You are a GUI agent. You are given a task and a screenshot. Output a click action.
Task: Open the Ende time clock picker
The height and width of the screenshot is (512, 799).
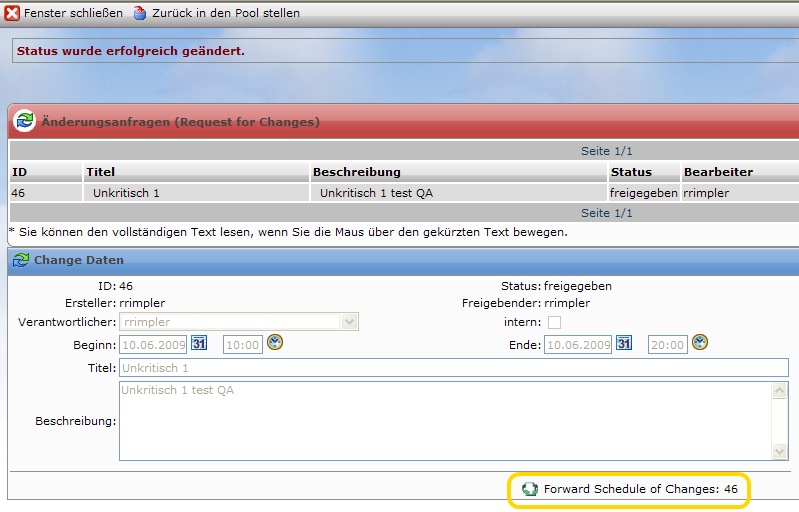700,343
